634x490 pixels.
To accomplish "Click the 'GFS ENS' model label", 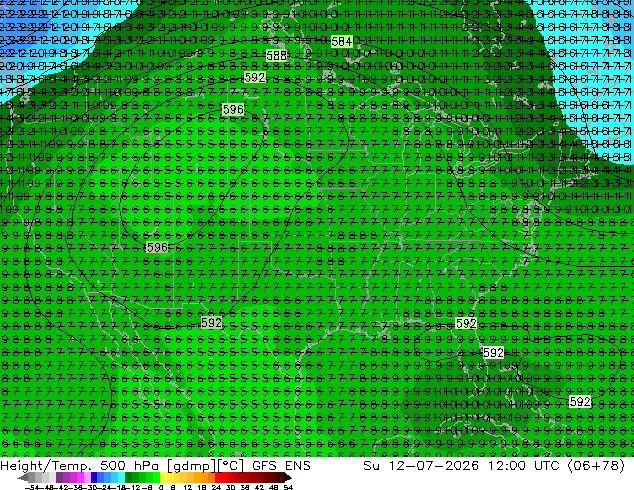I will pos(281,465).
